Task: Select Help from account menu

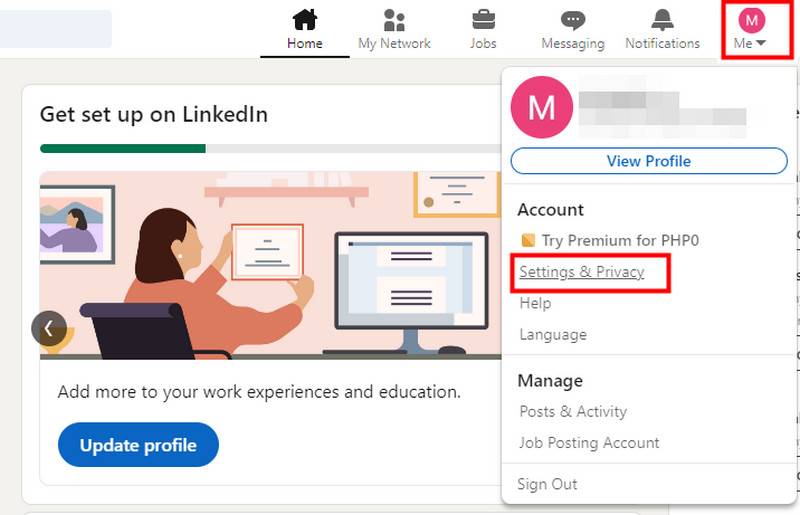Action: (535, 303)
